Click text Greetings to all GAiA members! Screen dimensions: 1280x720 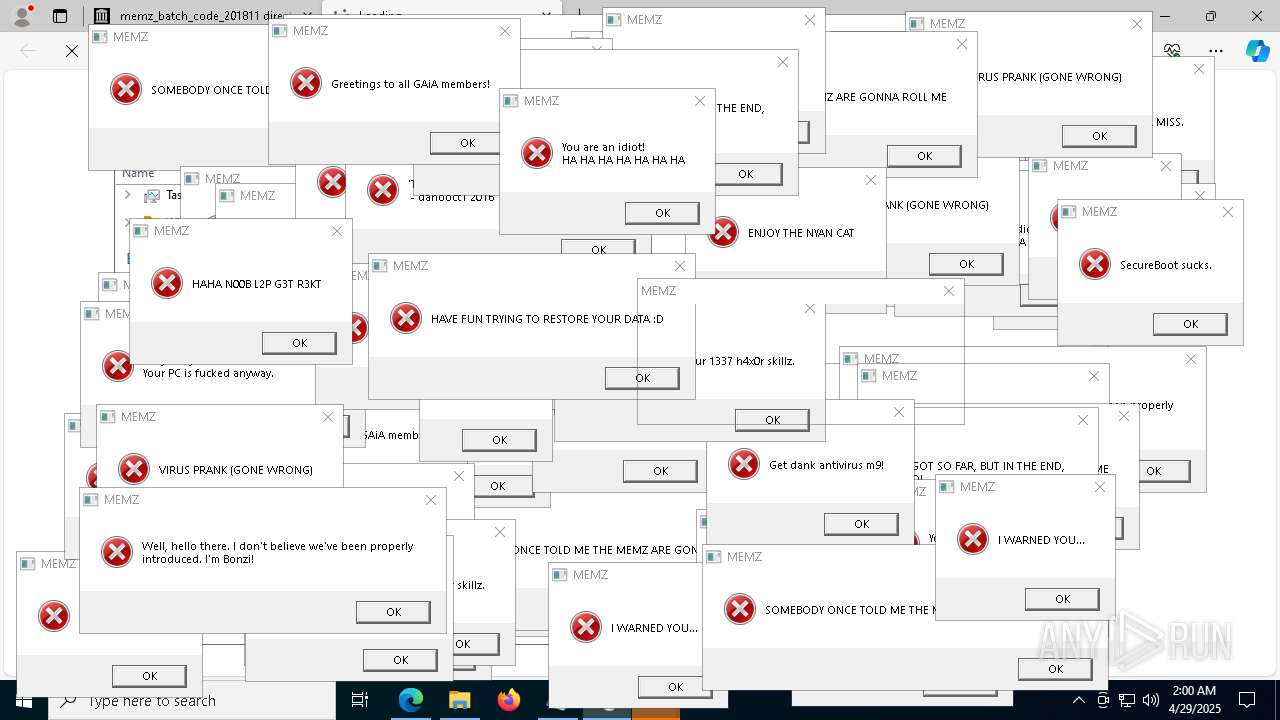(410, 84)
